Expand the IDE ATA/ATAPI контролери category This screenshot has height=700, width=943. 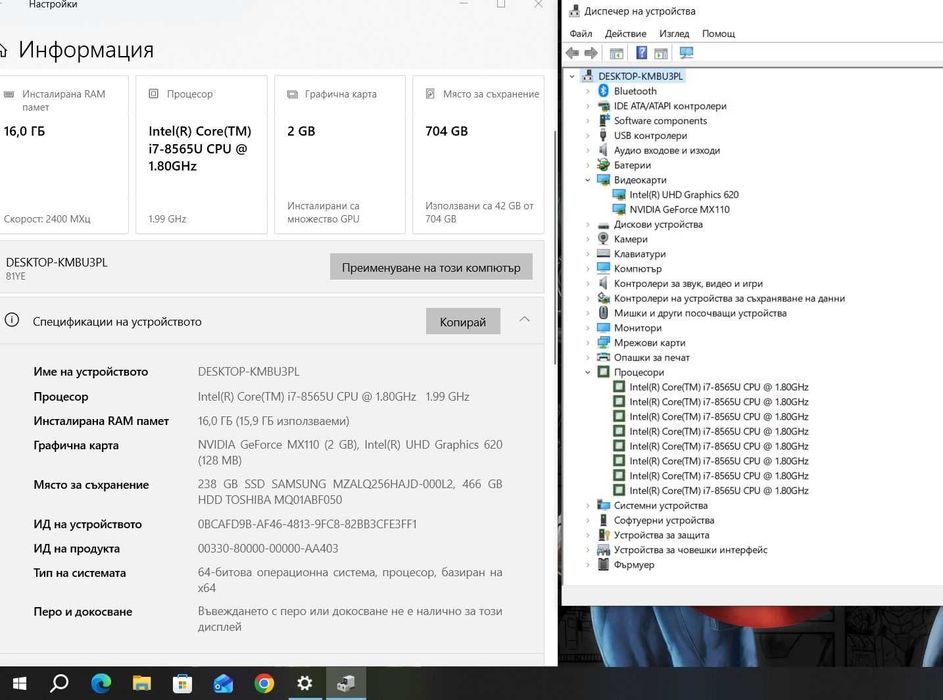point(588,106)
